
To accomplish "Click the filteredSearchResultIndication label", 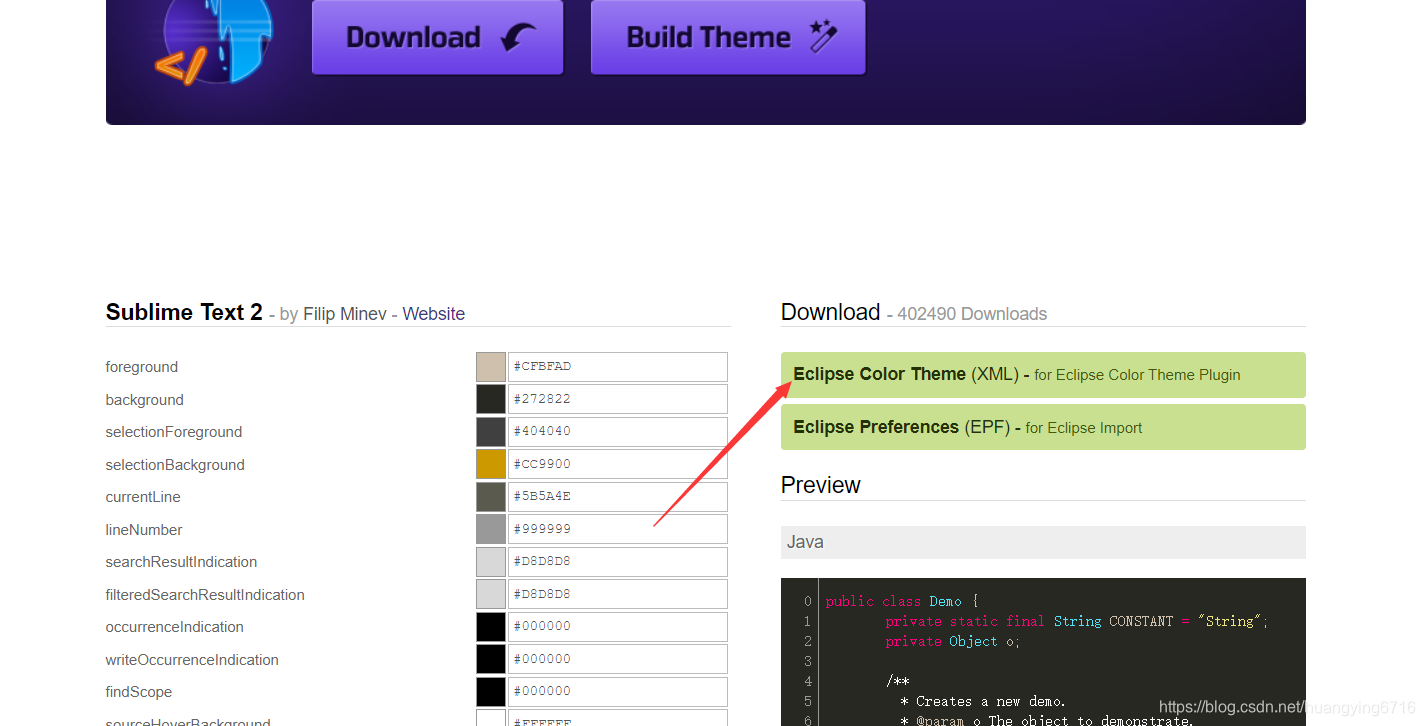I will [205, 595].
